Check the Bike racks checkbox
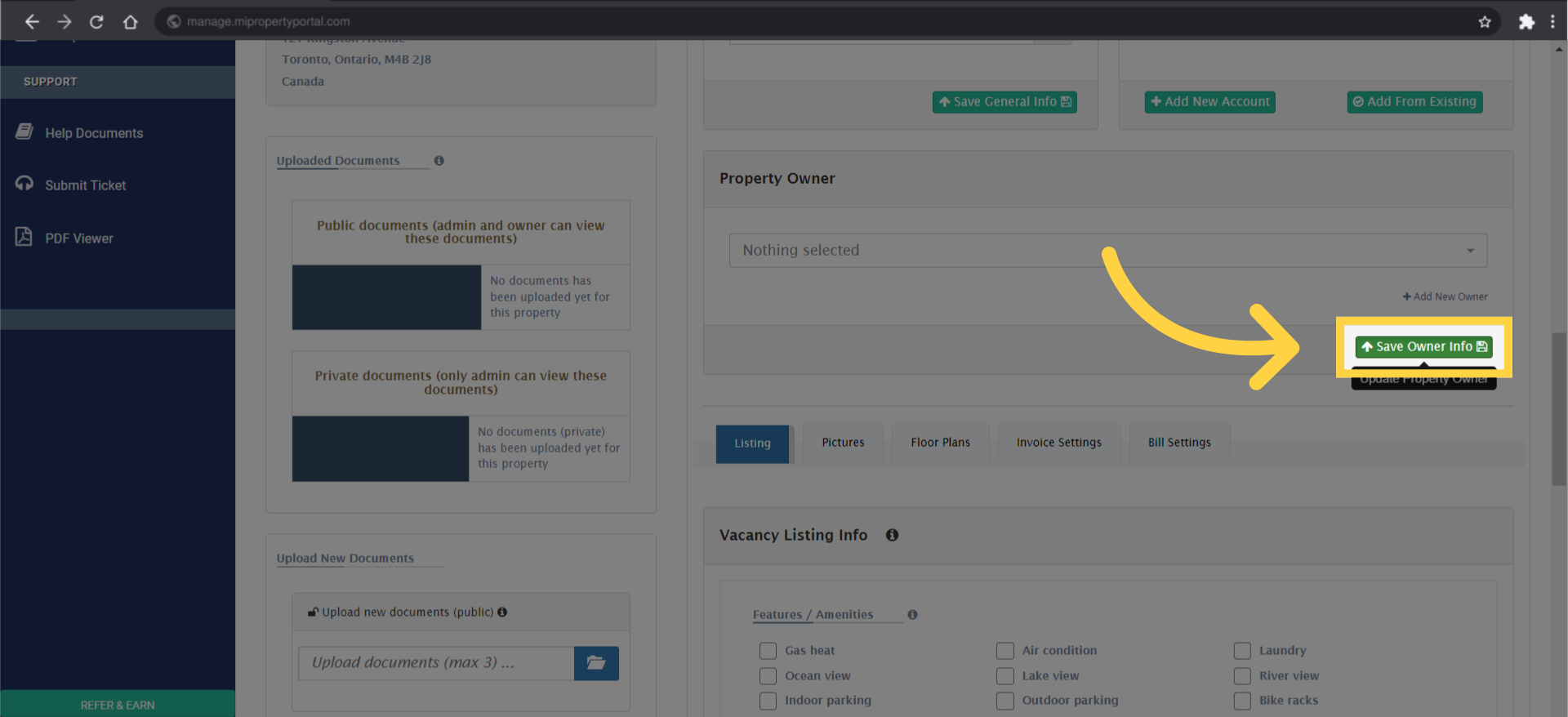Screen dimensions: 1568x717 tap(1242, 701)
